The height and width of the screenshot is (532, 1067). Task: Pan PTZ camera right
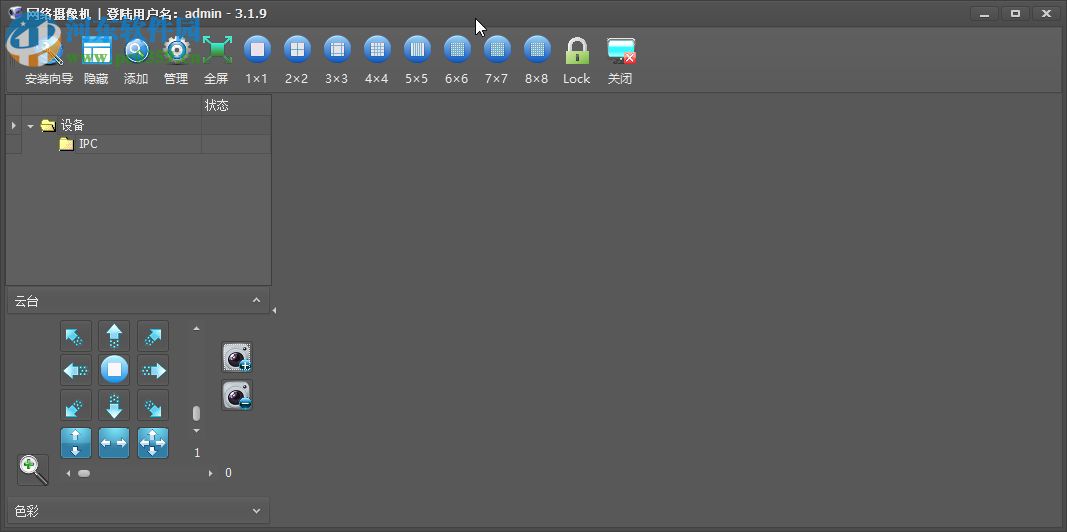[153, 370]
